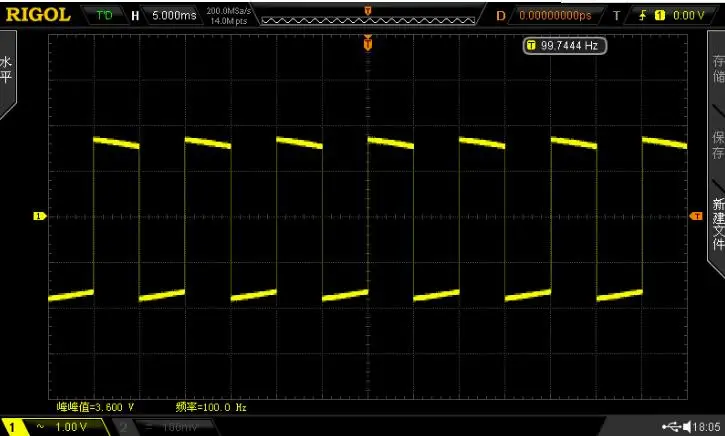Click the channel 1 ground level marker
725x436 pixels.
[39, 216]
